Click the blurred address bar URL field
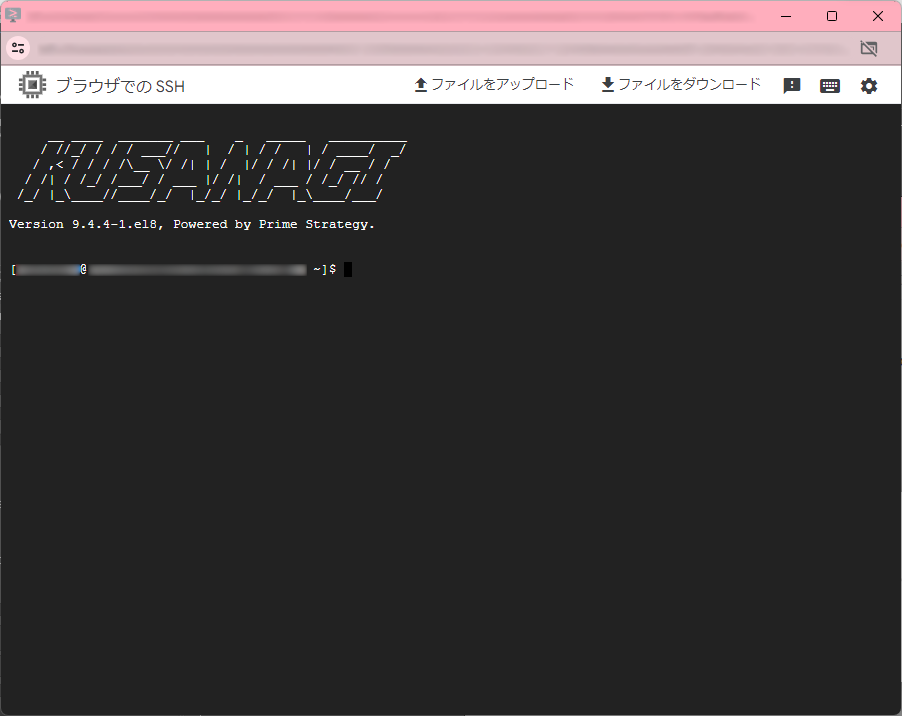The width and height of the screenshot is (902, 716). [443, 48]
